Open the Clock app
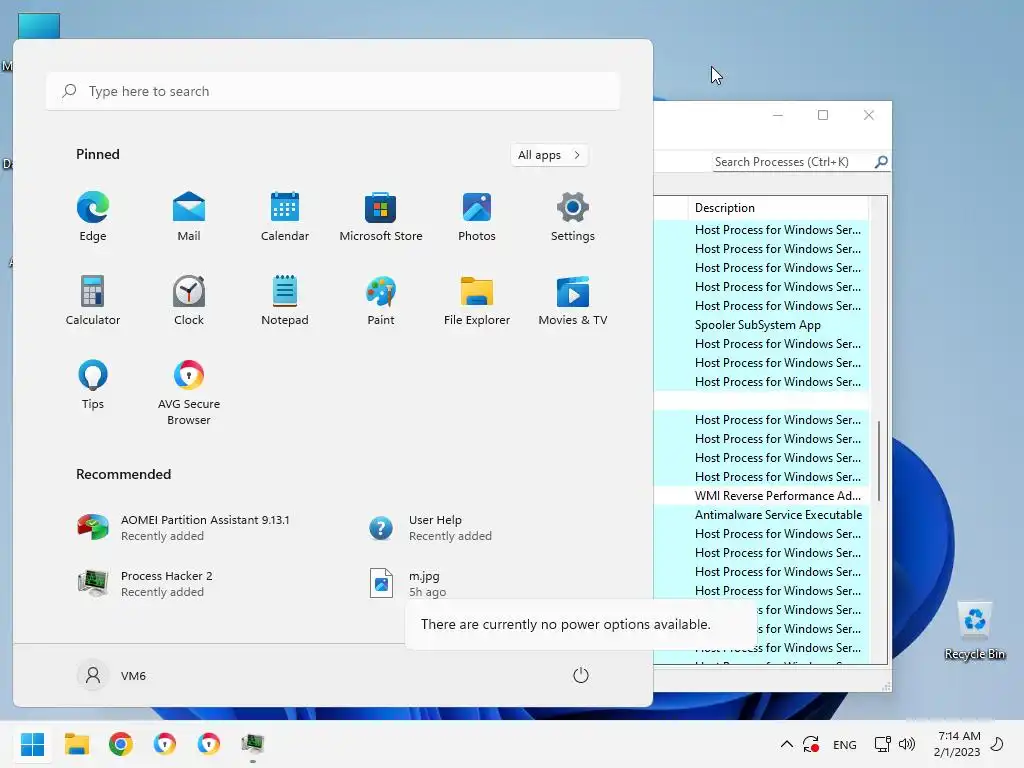Image resolution: width=1024 pixels, height=768 pixels. point(189,300)
